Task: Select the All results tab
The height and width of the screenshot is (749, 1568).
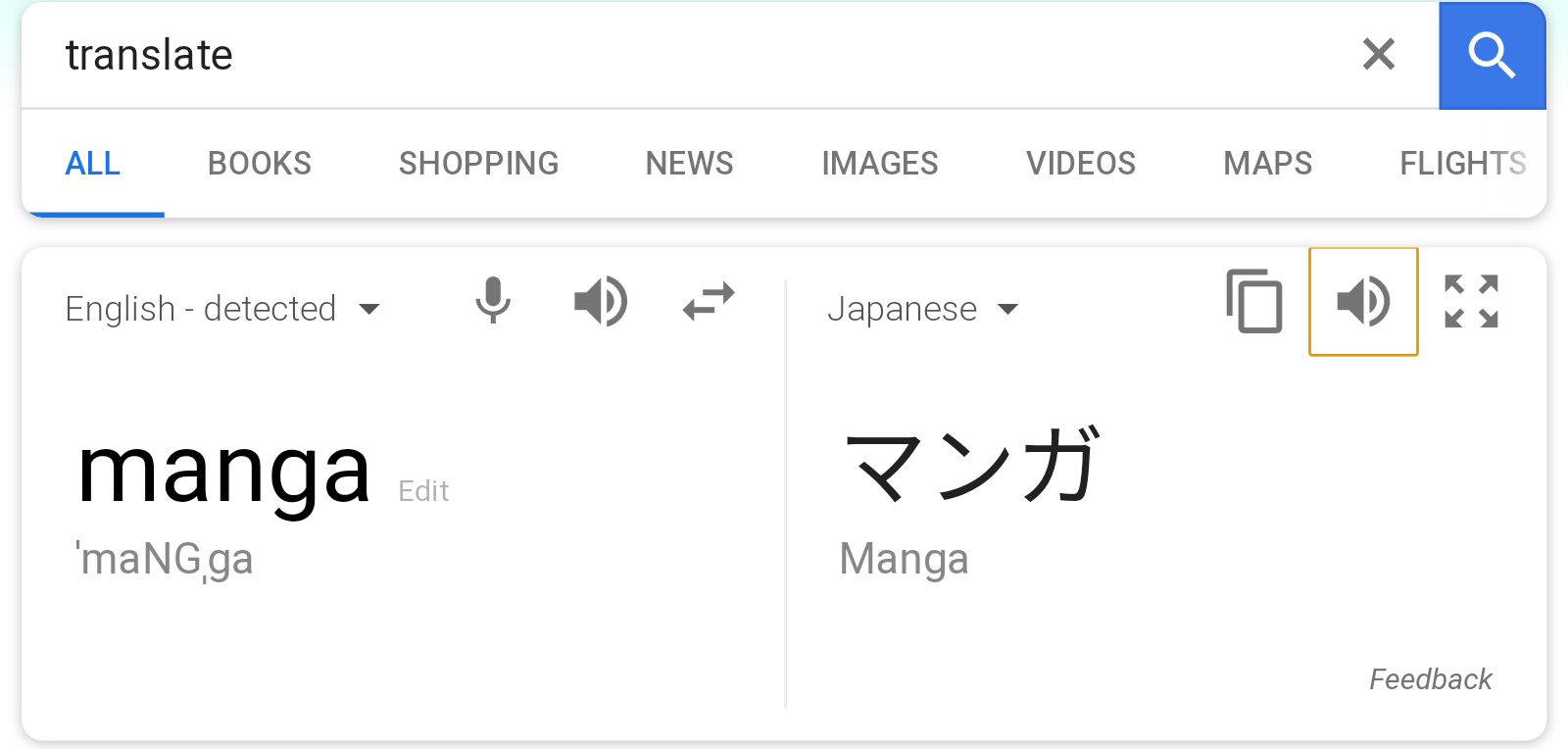Action: [x=92, y=163]
